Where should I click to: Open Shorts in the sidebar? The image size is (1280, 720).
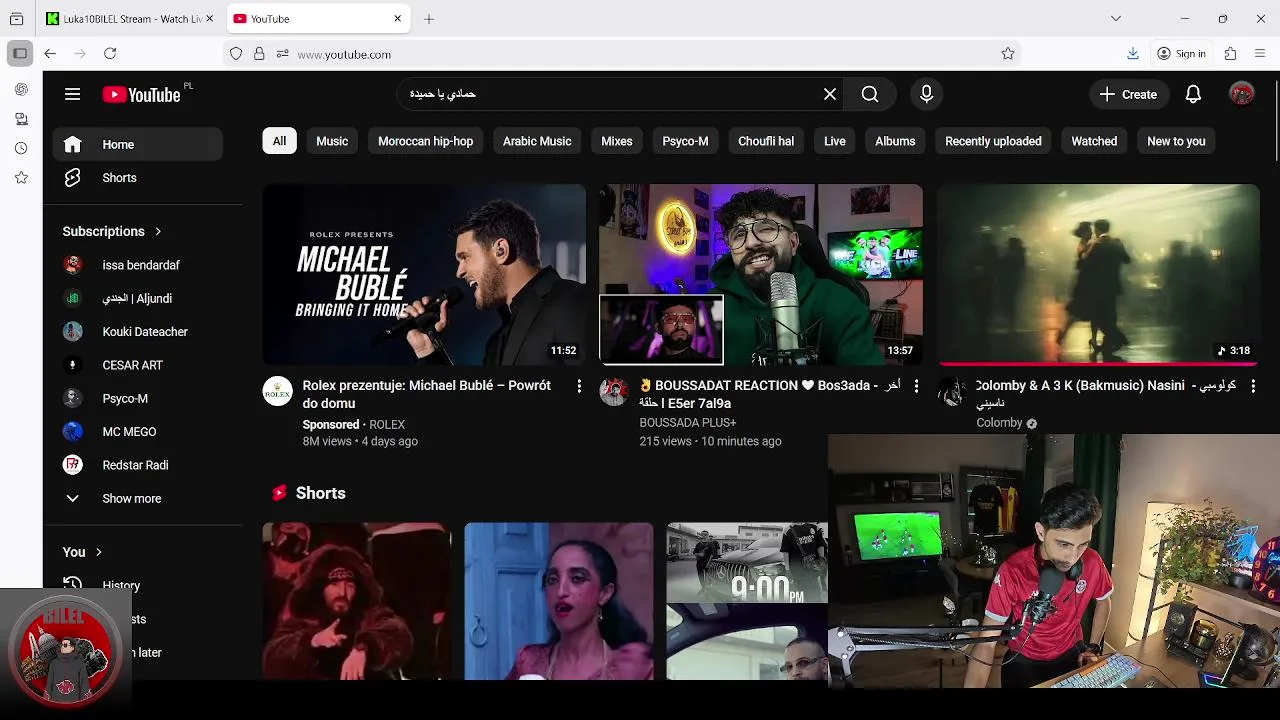(x=138, y=178)
